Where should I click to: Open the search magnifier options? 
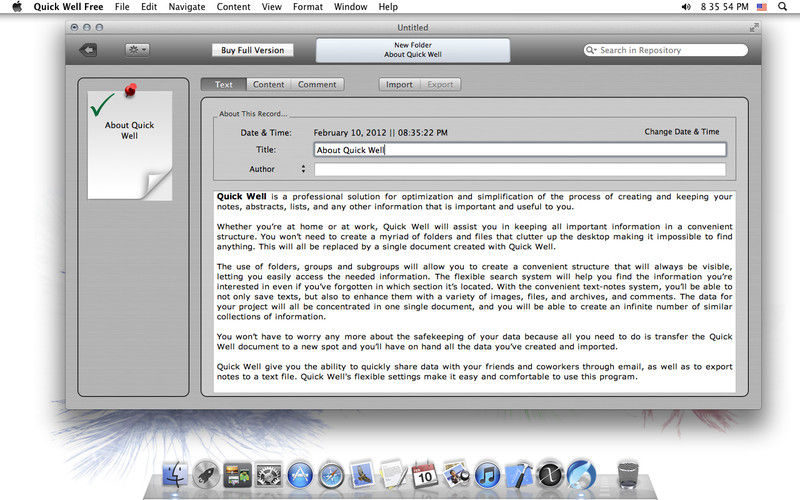[x=591, y=50]
